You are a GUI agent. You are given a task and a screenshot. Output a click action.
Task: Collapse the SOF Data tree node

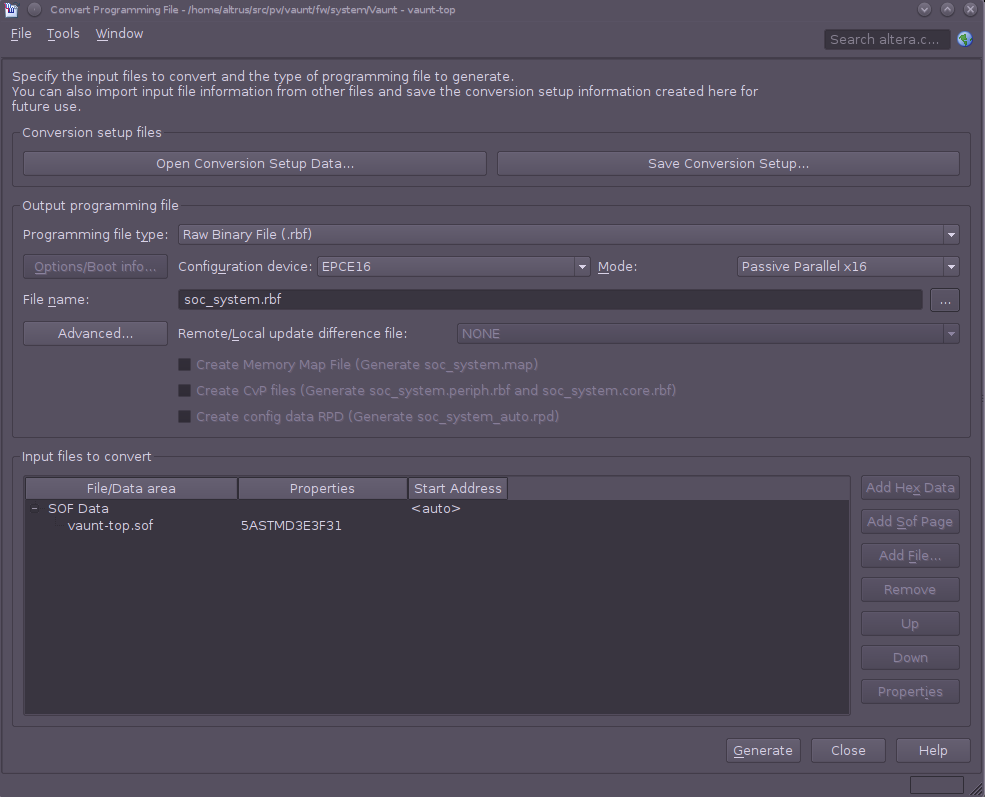point(34,509)
